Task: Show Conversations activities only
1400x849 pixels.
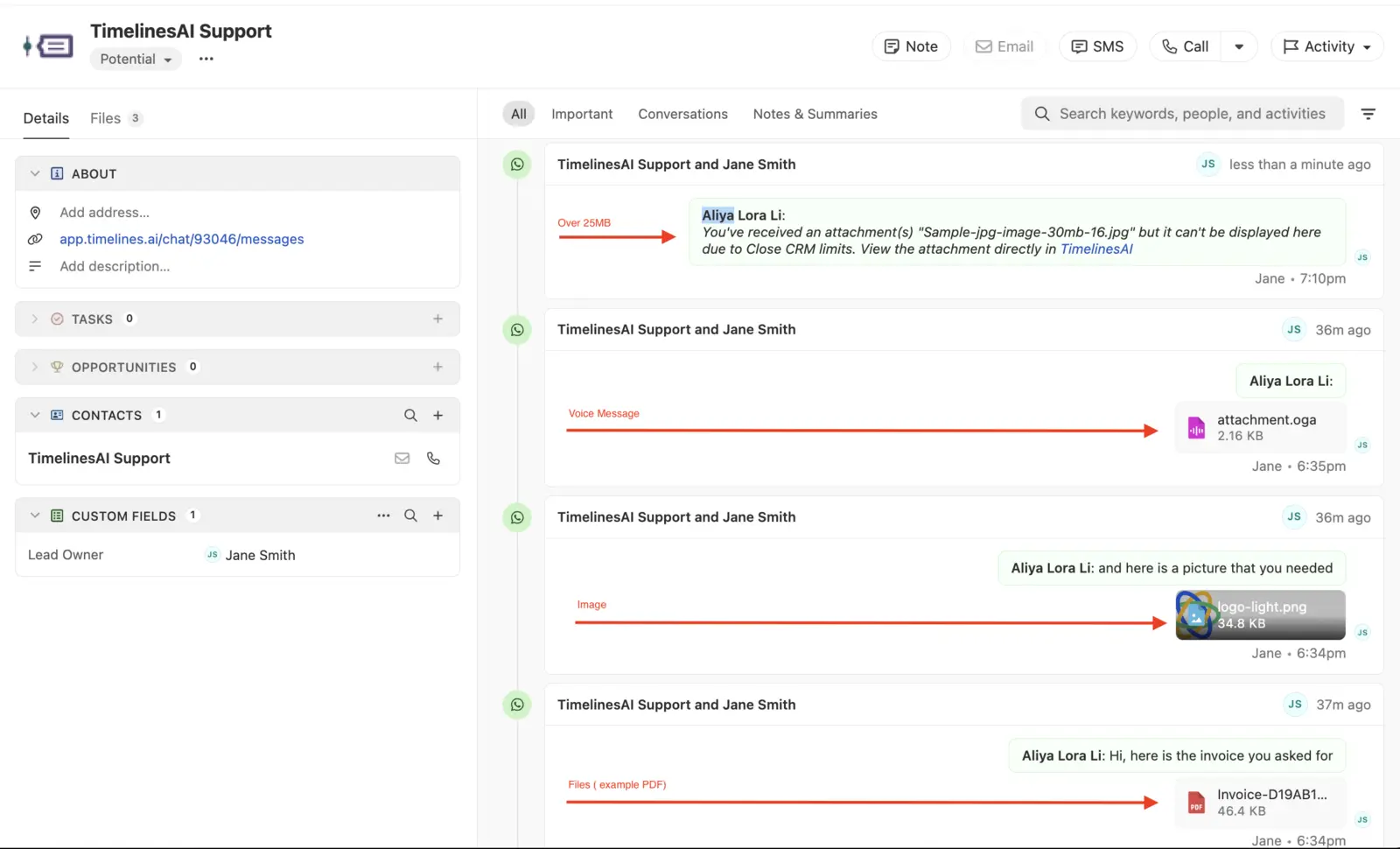Action: (x=682, y=114)
